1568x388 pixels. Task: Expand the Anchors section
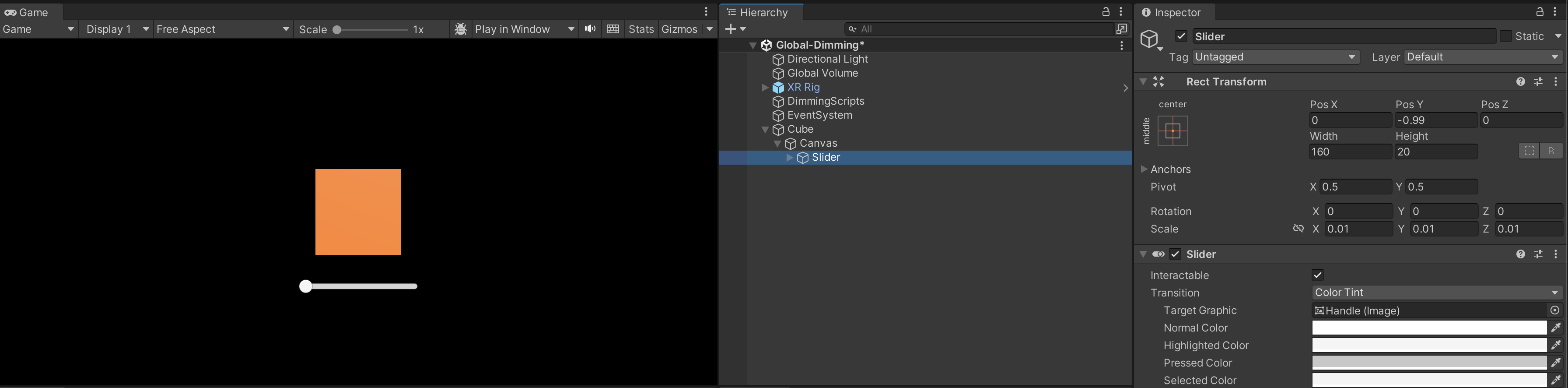[x=1144, y=169]
